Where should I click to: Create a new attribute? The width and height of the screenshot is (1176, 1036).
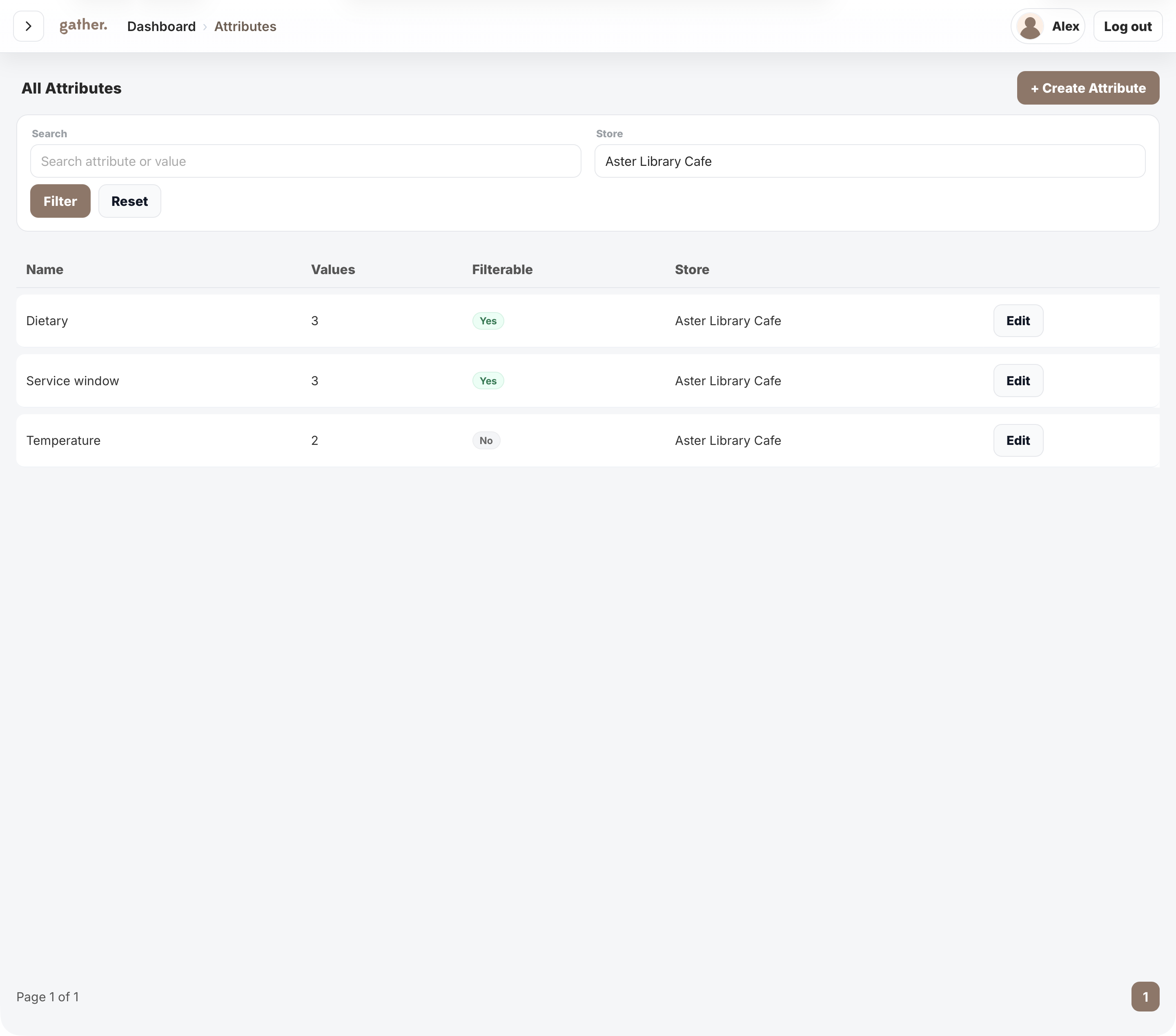click(x=1087, y=88)
